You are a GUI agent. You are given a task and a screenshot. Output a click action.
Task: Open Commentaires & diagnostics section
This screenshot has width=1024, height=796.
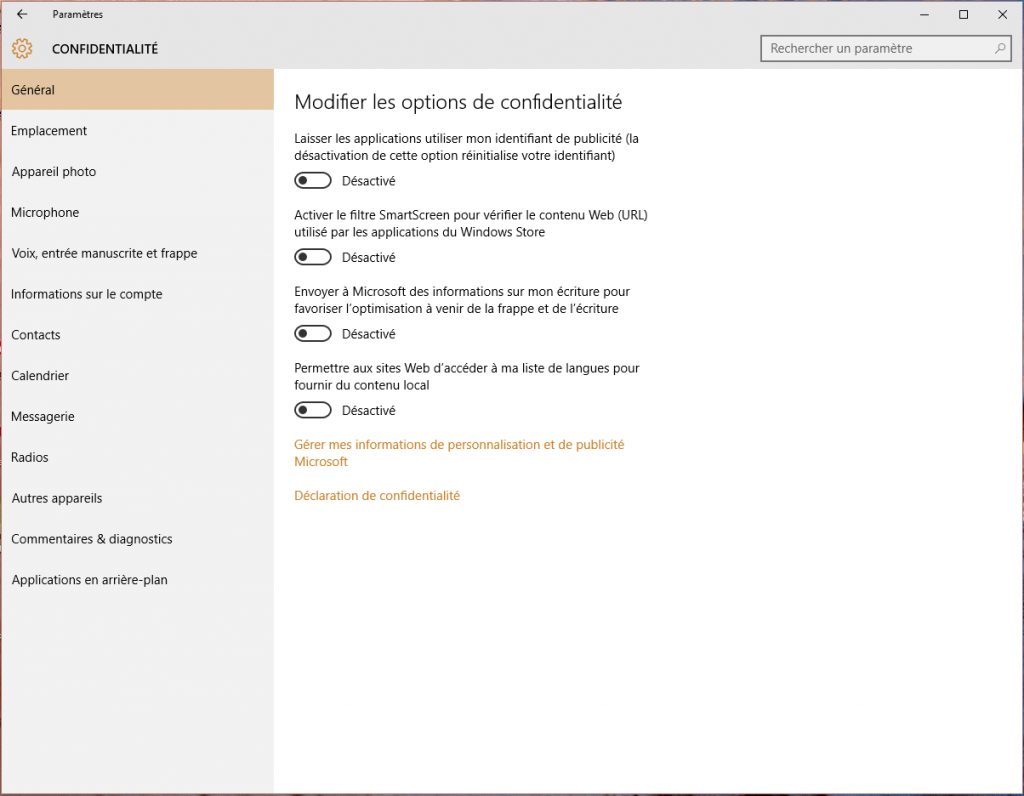pos(91,539)
